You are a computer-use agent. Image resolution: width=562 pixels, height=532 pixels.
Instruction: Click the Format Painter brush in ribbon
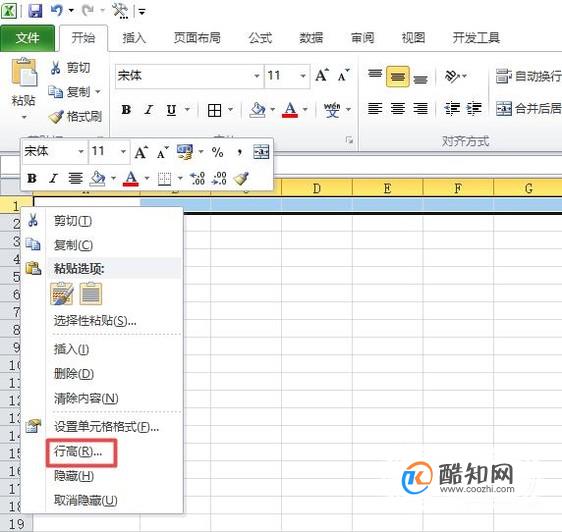click(x=56, y=117)
